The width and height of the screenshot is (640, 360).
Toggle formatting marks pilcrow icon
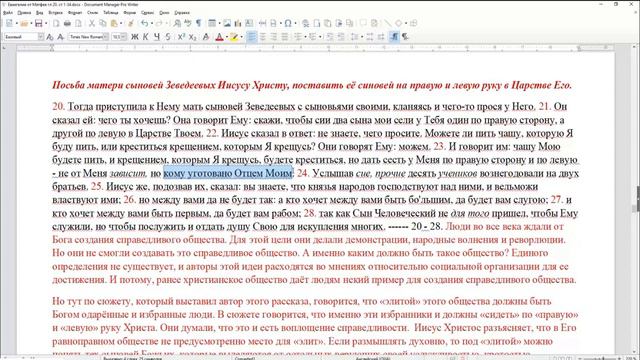coord(198,24)
